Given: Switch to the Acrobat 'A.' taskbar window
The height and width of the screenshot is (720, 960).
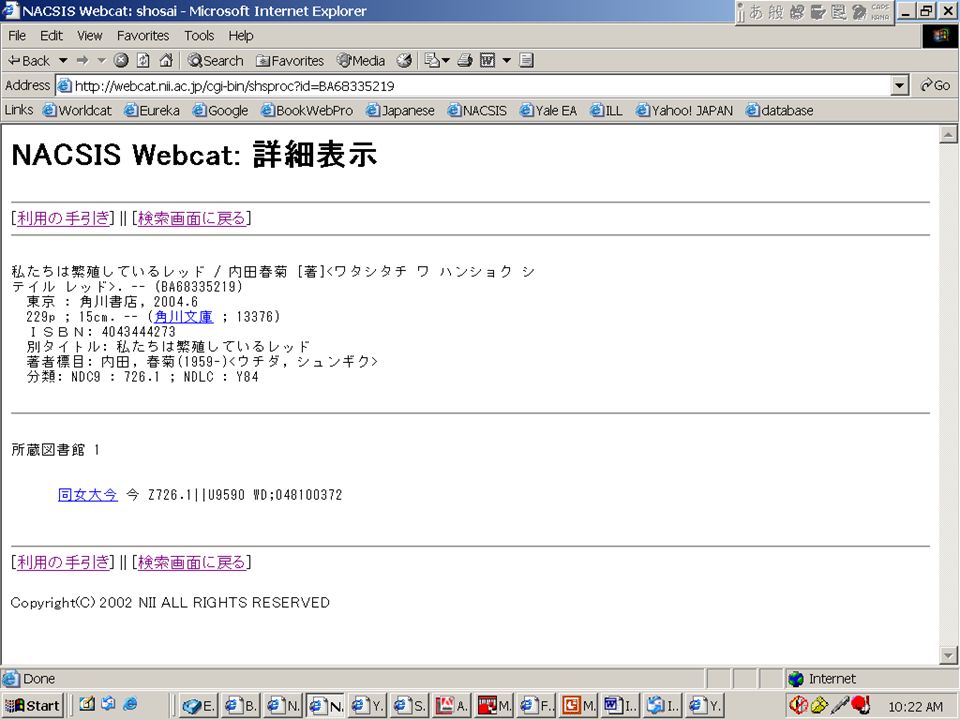Looking at the screenshot, I should tap(452, 706).
